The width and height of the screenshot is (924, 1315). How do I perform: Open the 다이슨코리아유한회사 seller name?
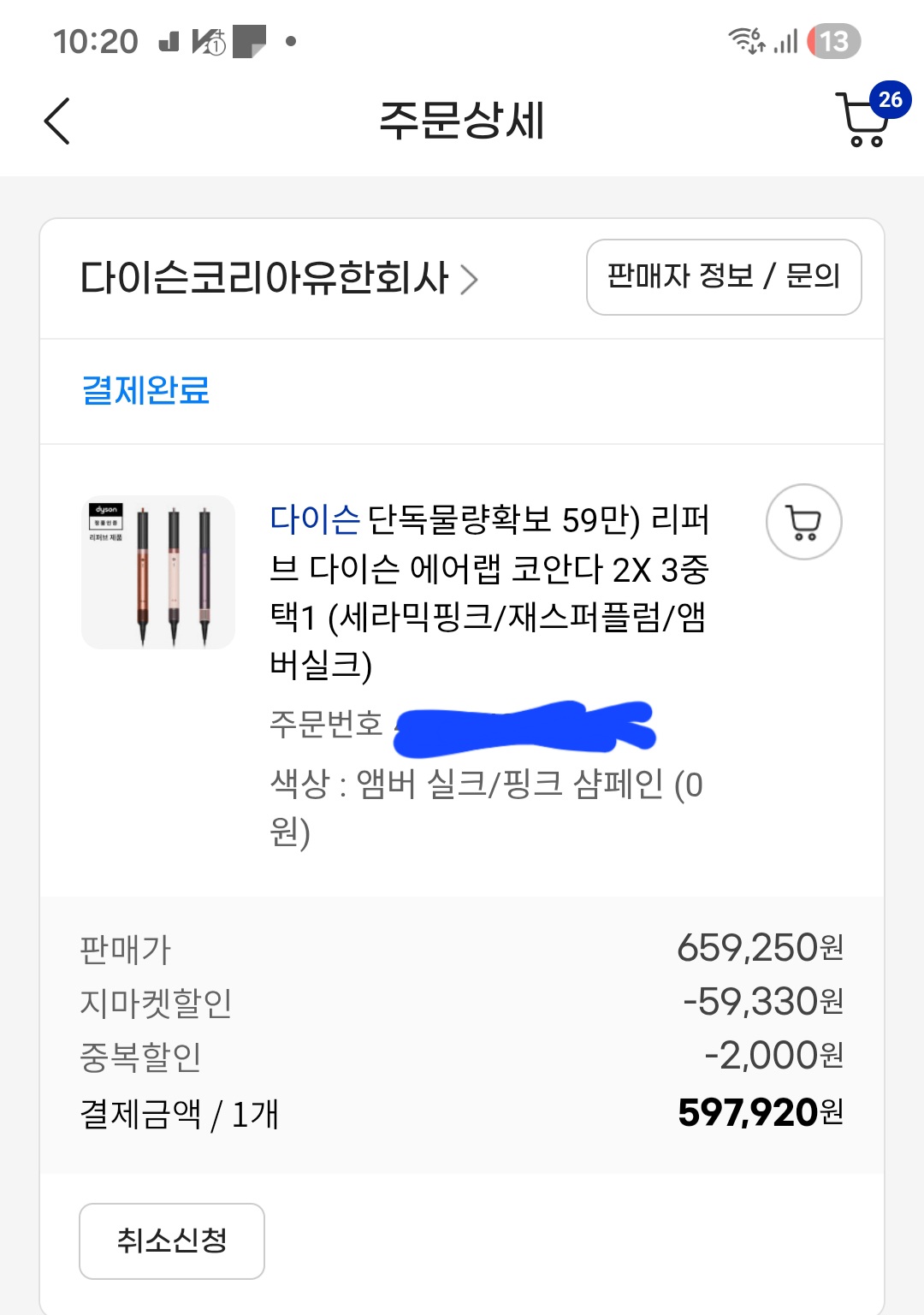(x=264, y=278)
